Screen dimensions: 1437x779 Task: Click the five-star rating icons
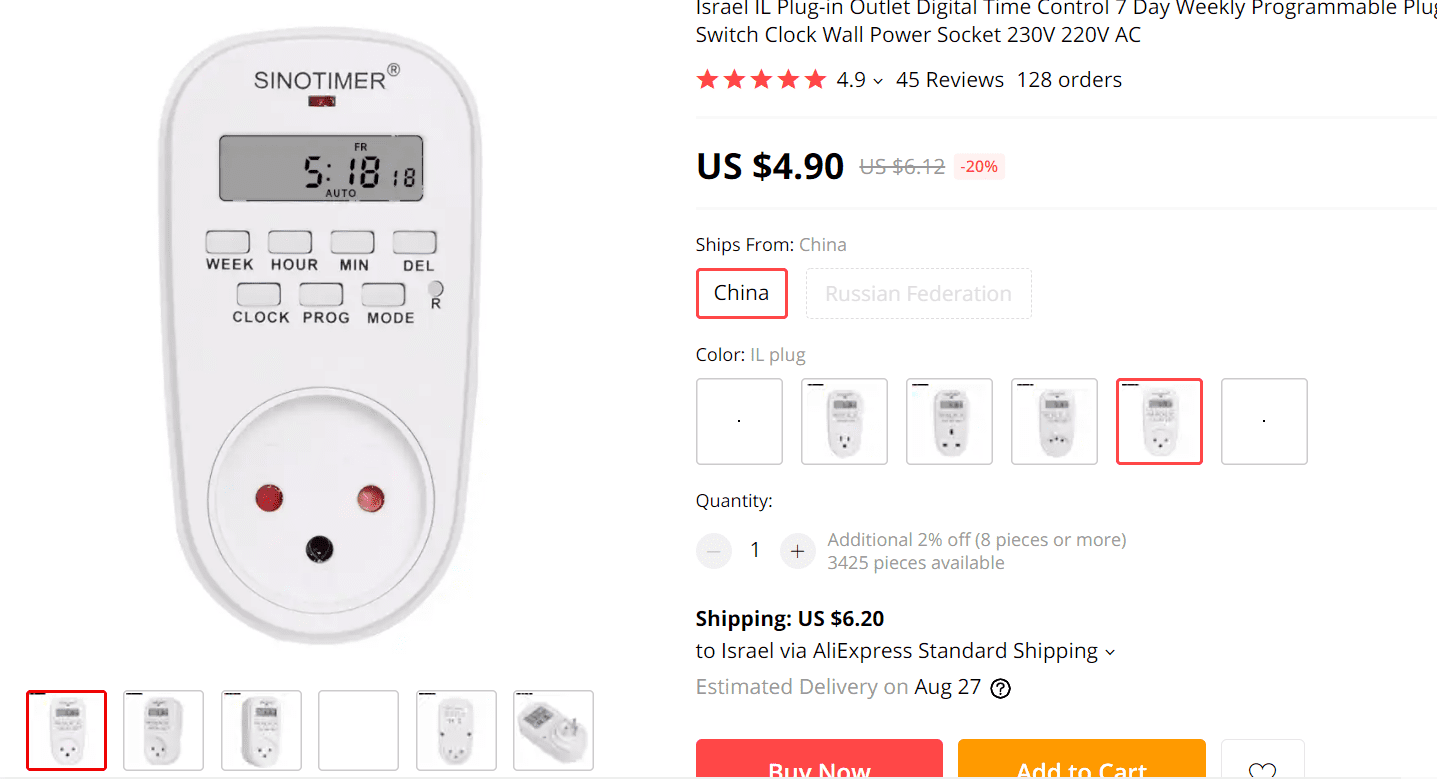coord(761,80)
